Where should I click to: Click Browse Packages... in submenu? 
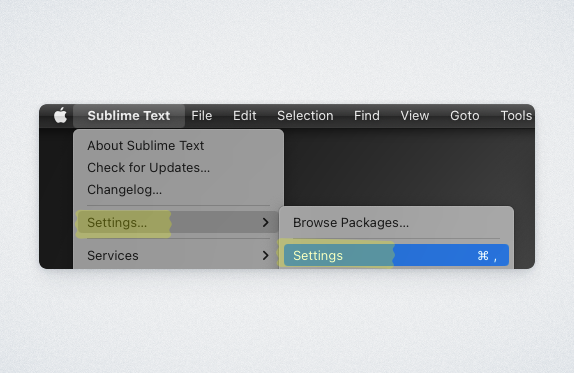tap(396, 223)
